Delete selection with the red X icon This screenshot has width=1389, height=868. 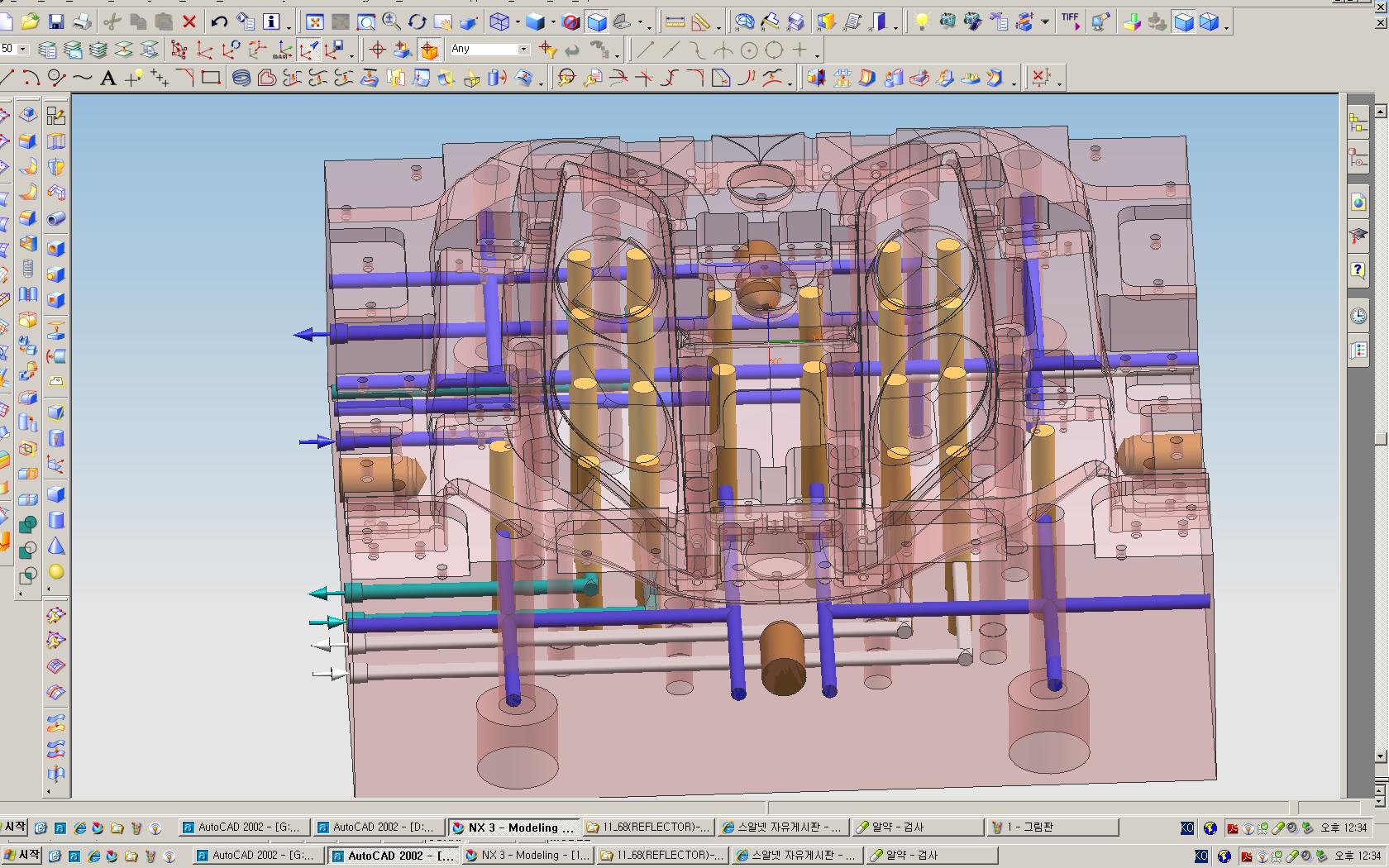[189, 21]
